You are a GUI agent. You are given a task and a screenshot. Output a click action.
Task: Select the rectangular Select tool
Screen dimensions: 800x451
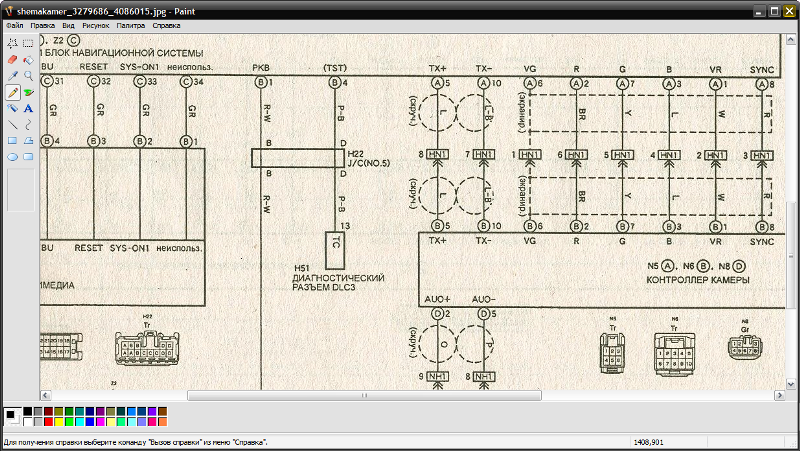[28, 43]
